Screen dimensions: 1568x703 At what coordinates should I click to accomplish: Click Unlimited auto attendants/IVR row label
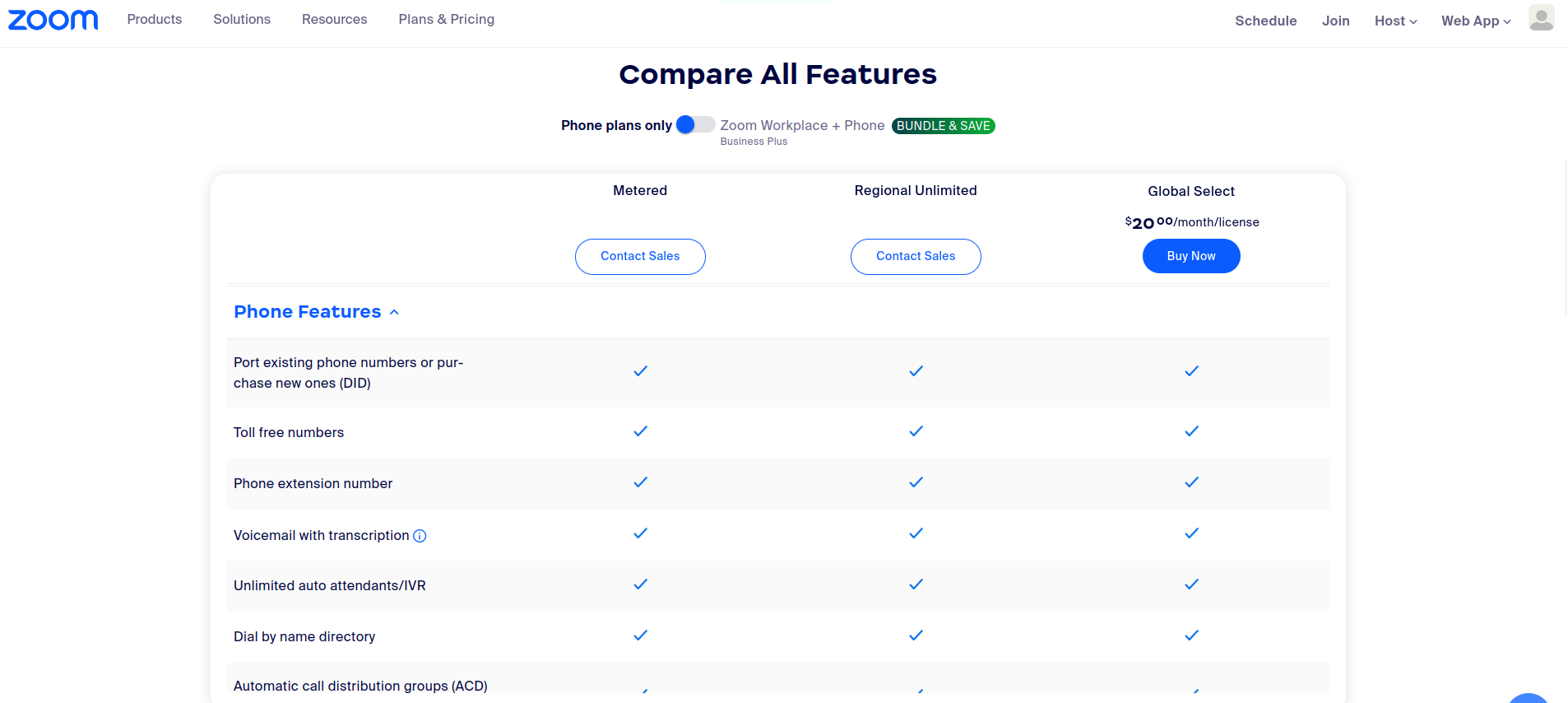coord(330,585)
